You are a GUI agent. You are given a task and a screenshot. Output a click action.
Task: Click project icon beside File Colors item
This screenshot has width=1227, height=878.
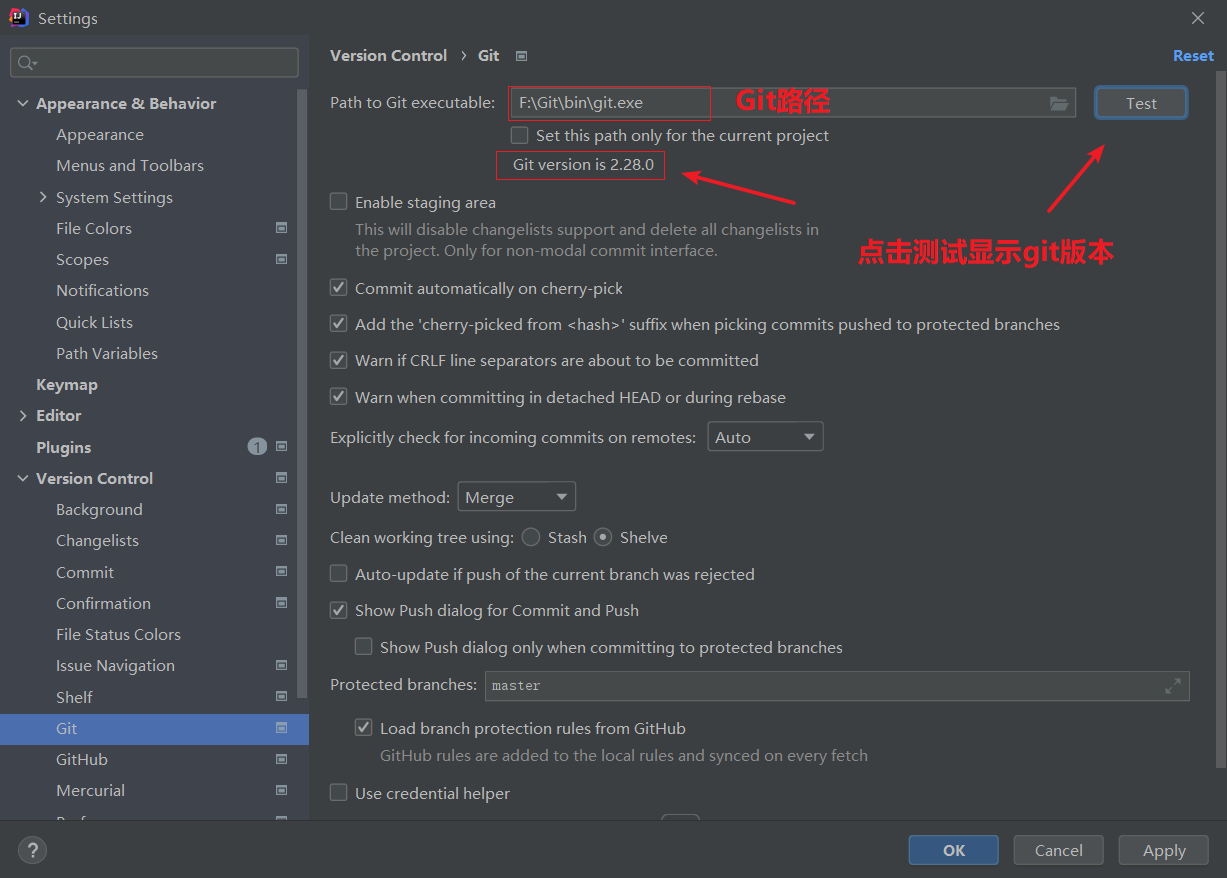coord(281,228)
